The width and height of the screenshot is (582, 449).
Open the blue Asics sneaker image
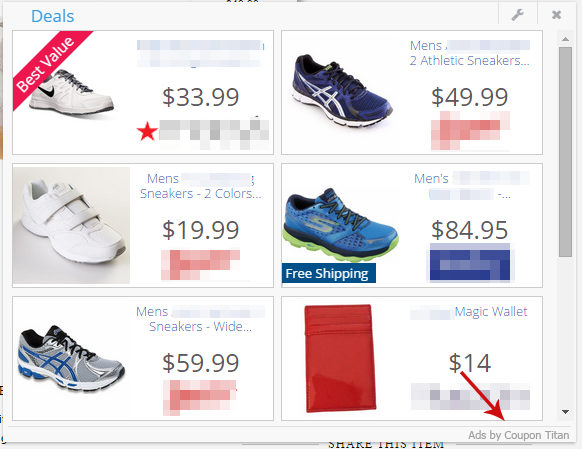coord(341,91)
